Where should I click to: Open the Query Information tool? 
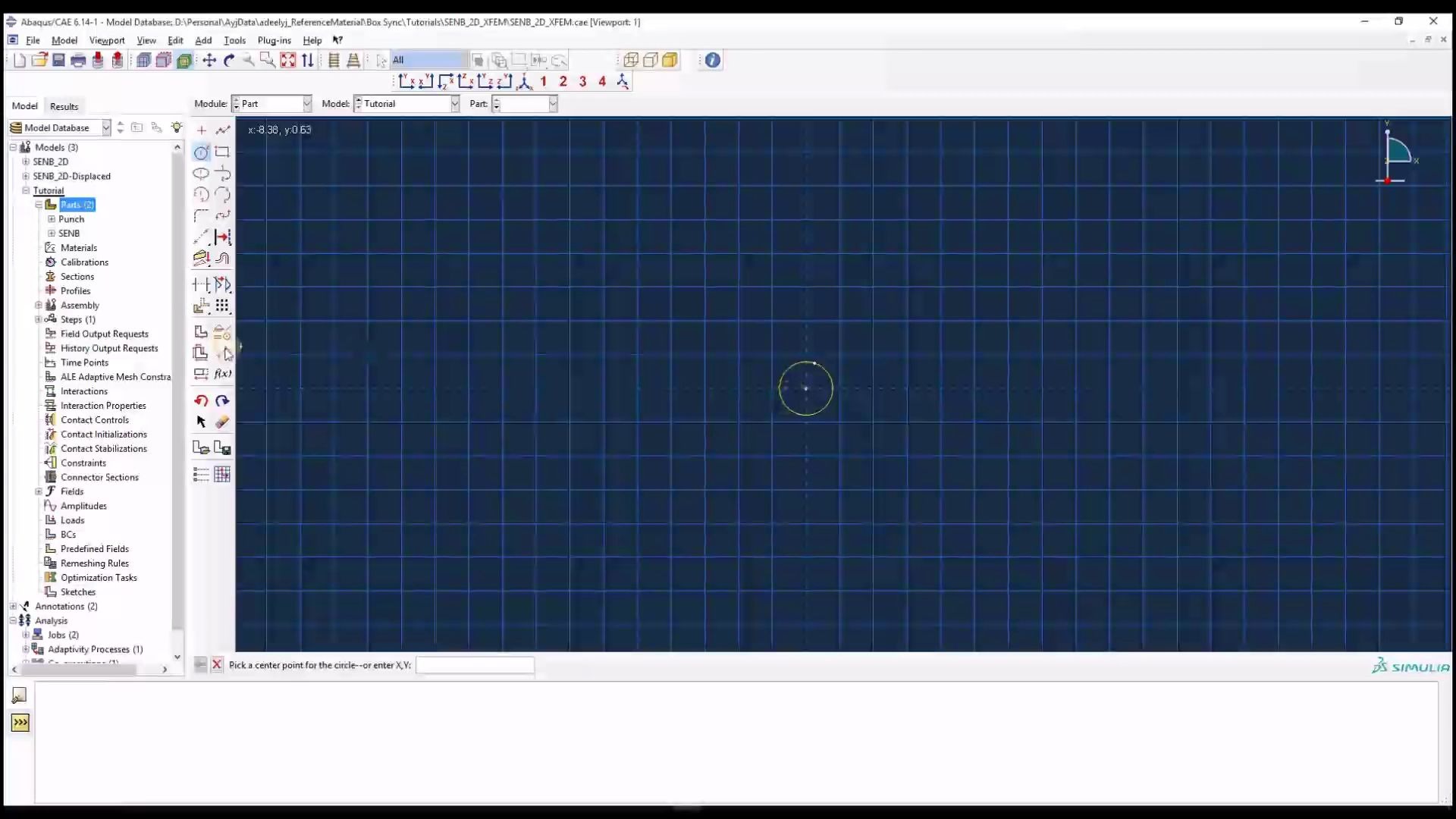711,60
